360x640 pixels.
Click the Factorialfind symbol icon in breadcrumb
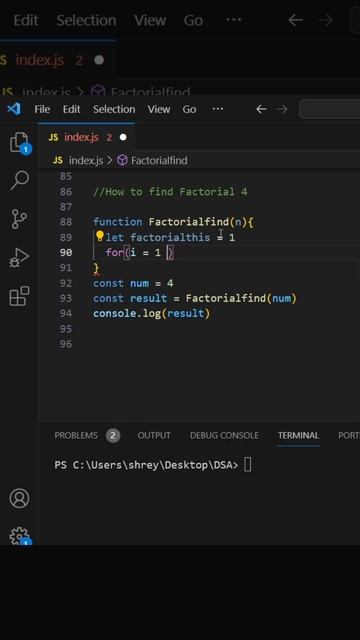[122, 160]
